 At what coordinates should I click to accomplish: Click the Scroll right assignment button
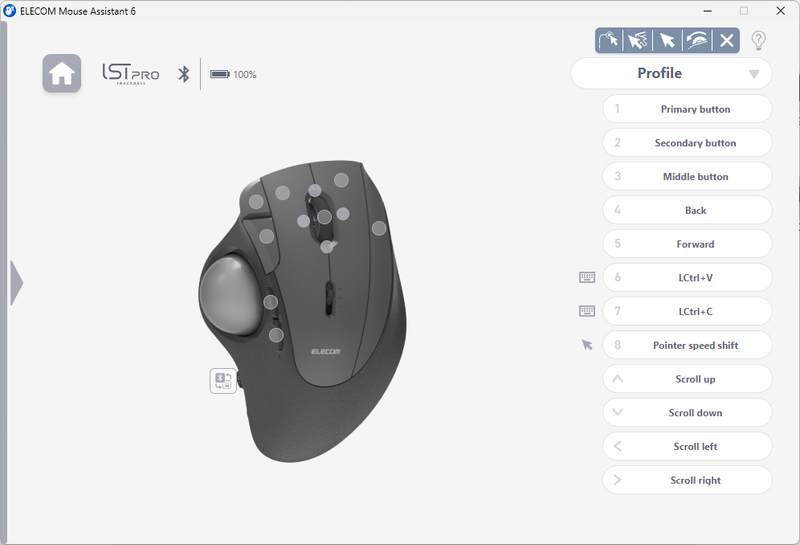click(x=687, y=480)
